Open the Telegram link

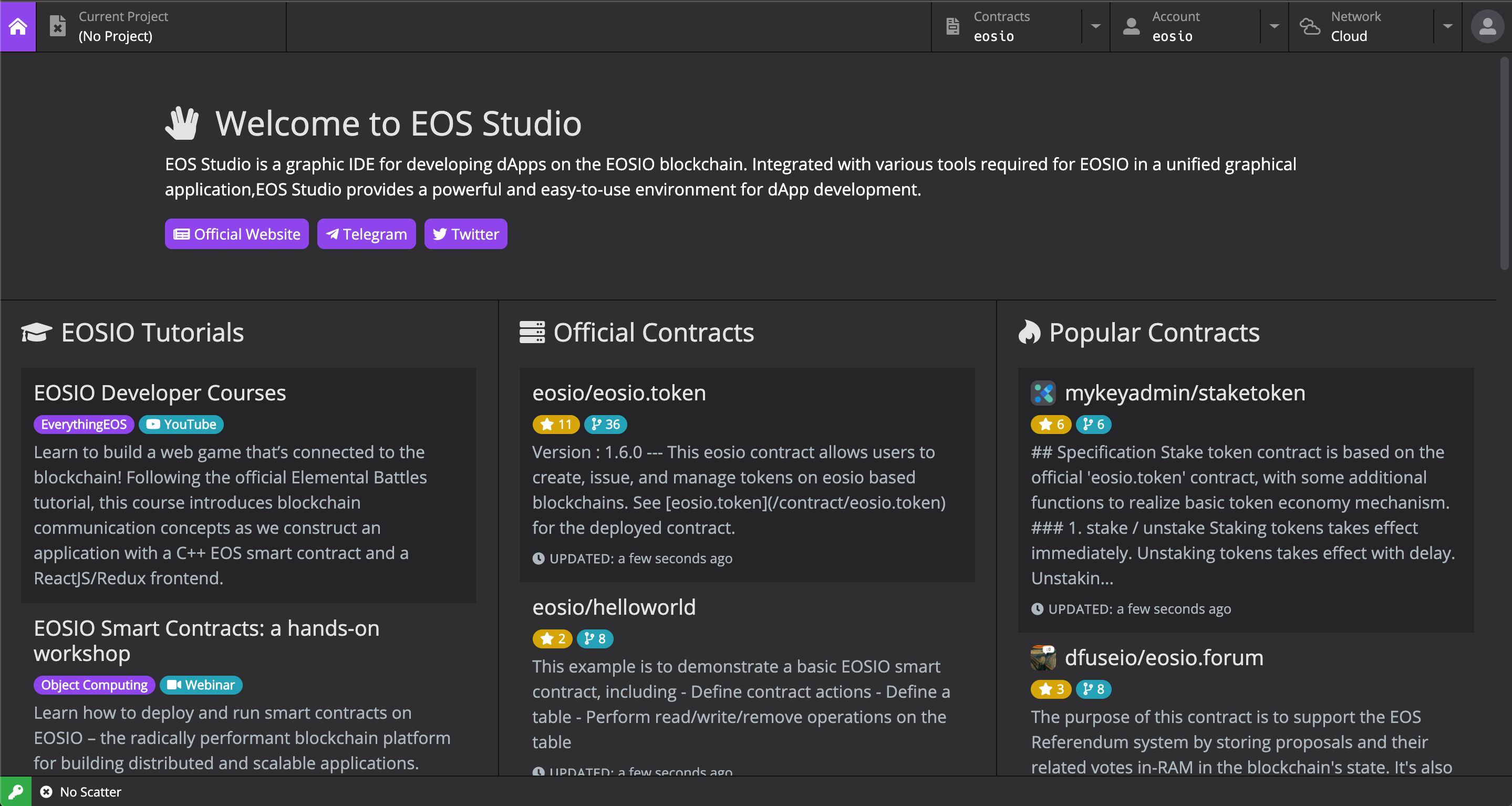pos(366,234)
